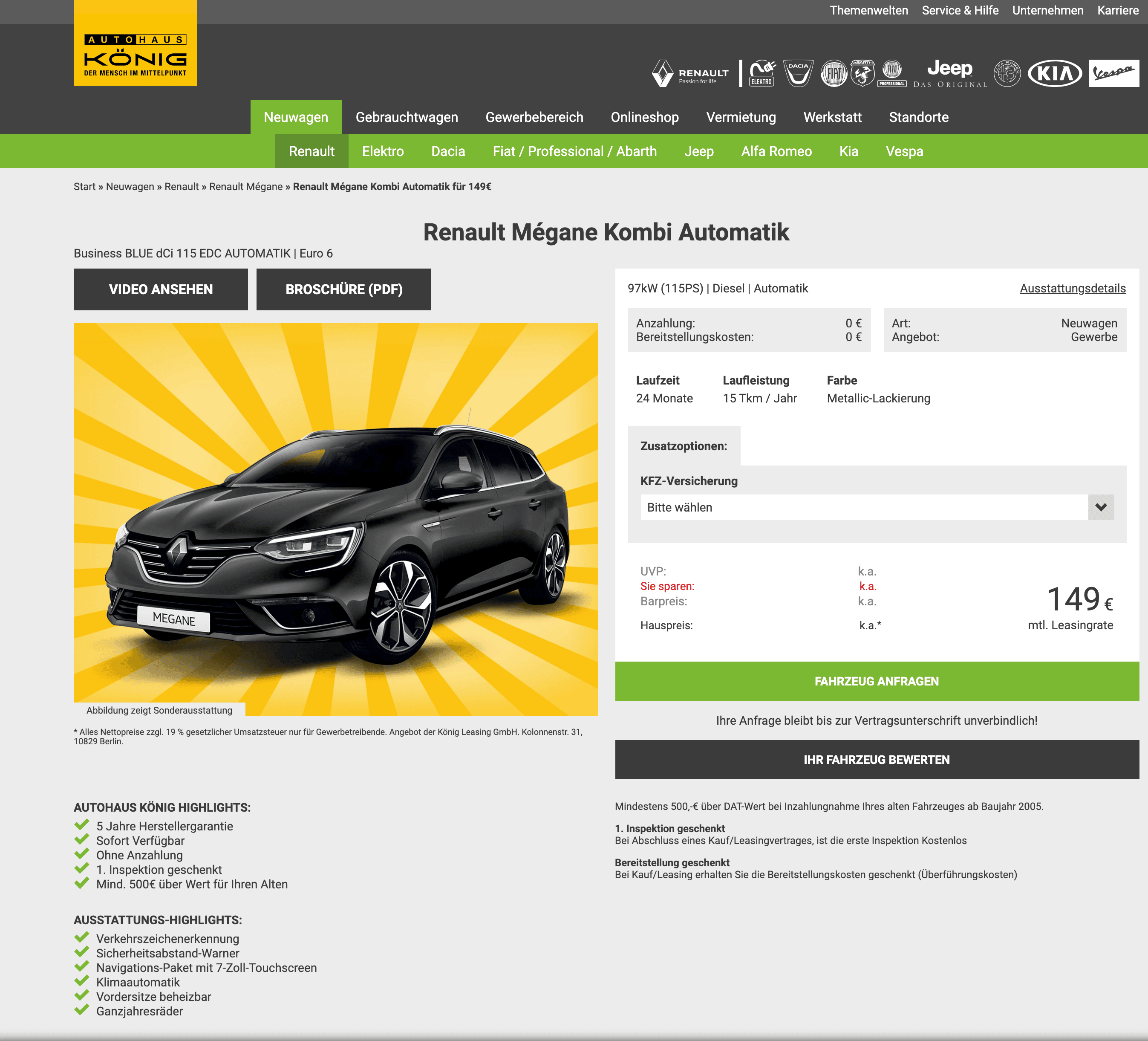Click IHR FAHRZEUG BEWERTEN button
Image resolution: width=1148 pixels, height=1041 pixels.
click(x=877, y=760)
